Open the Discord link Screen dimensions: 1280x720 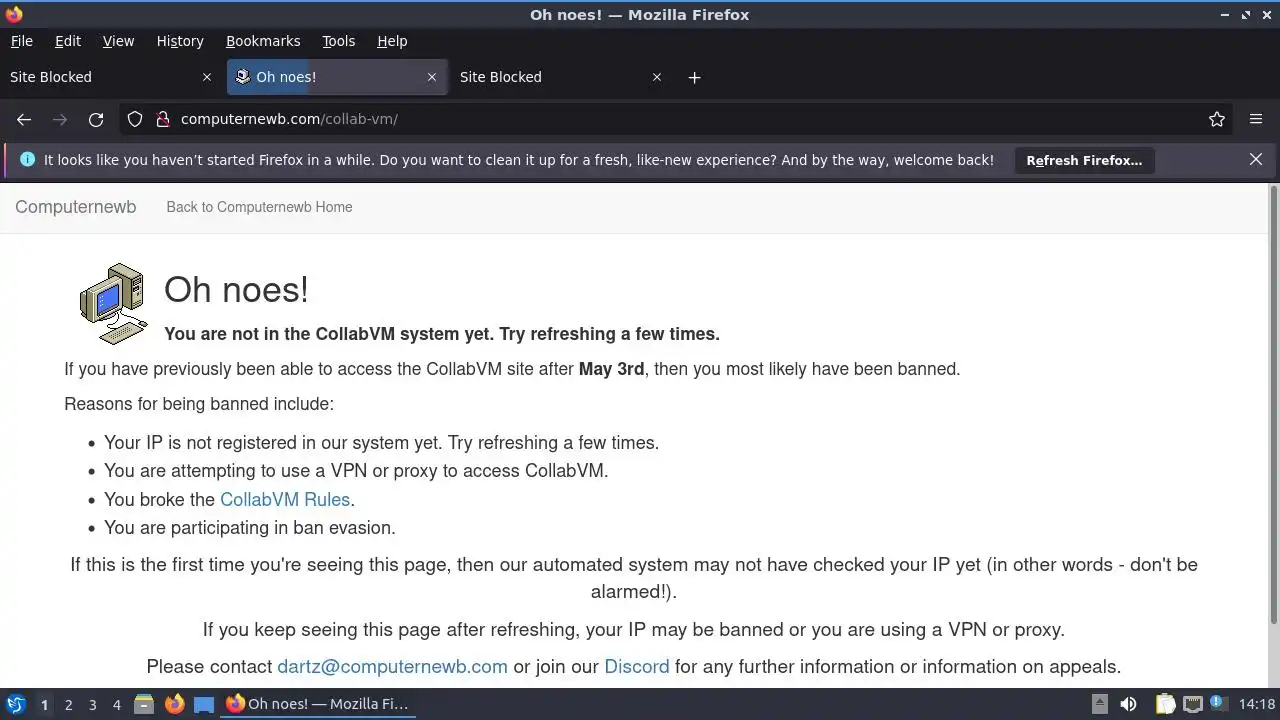637,667
